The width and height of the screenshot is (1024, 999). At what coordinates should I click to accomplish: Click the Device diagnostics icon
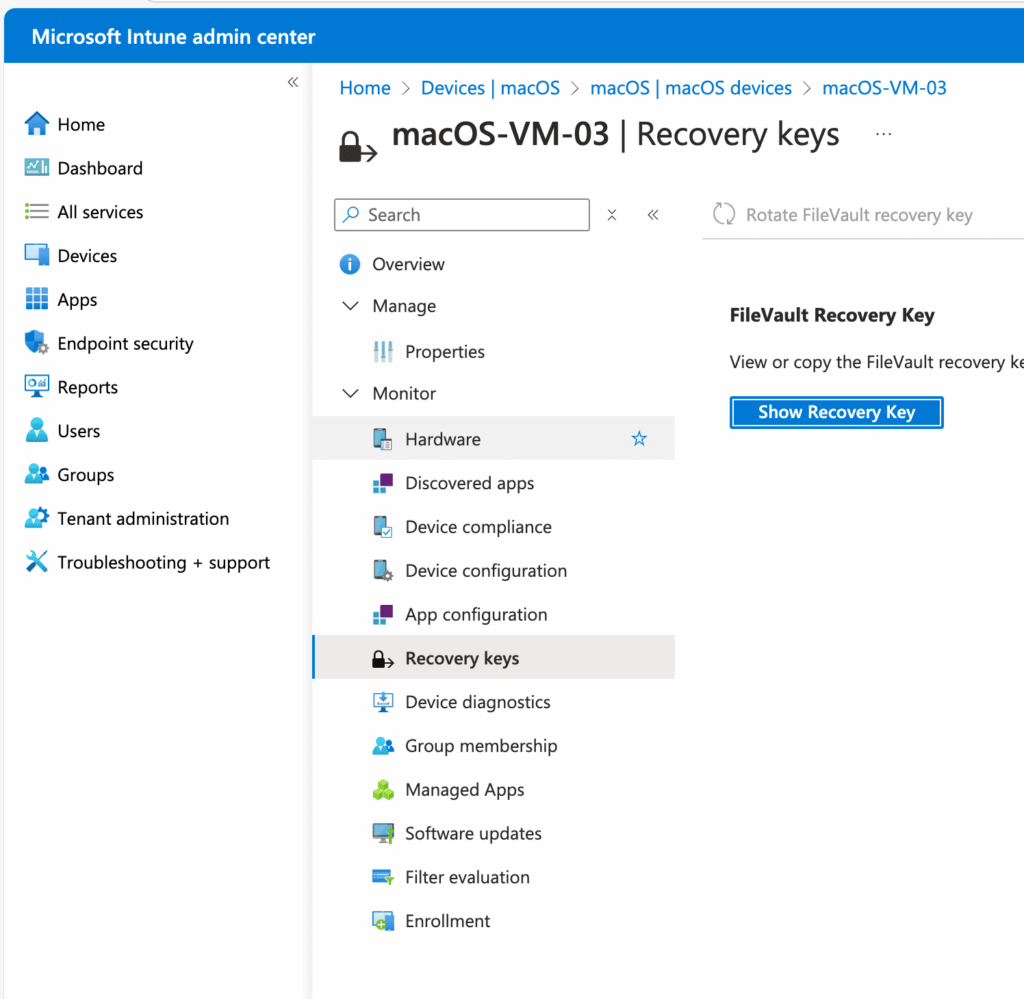tap(383, 702)
